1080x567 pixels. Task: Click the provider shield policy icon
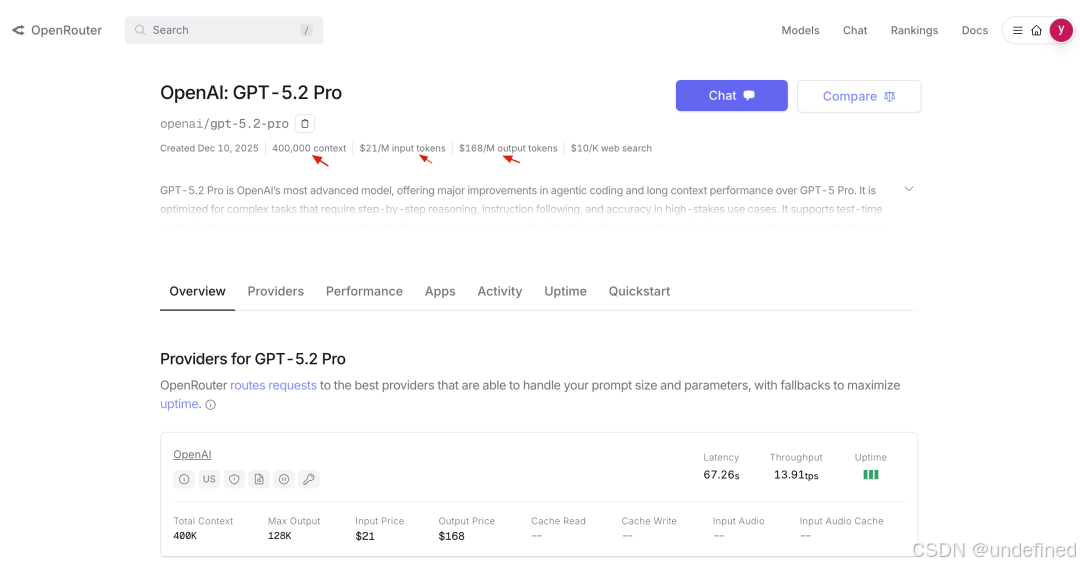(234, 480)
